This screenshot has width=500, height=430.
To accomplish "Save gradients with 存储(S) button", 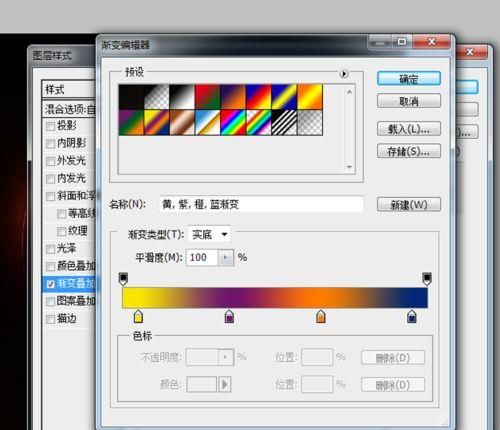I will [409, 151].
